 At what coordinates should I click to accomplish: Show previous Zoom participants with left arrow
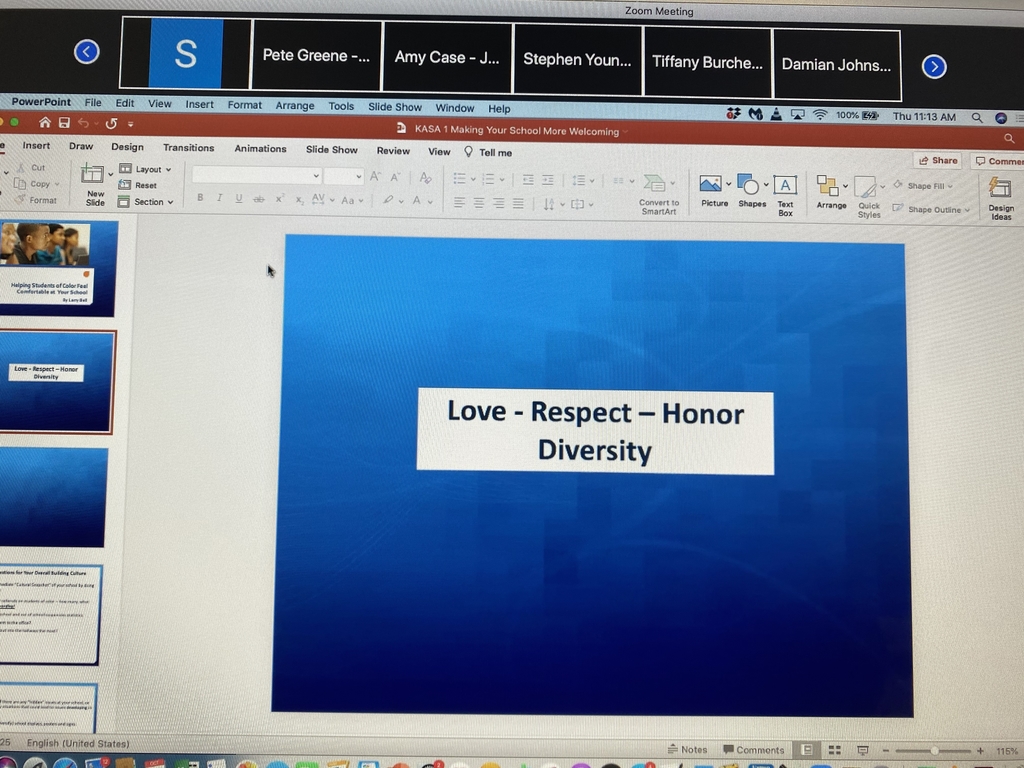click(x=87, y=52)
